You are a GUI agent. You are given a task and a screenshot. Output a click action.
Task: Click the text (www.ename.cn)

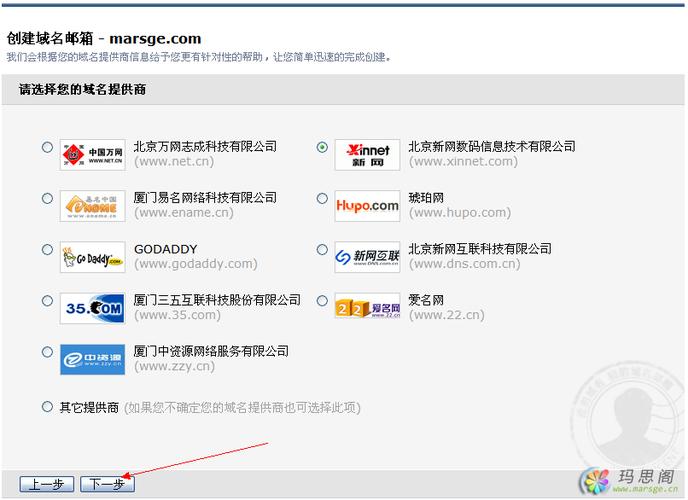[x=184, y=213]
